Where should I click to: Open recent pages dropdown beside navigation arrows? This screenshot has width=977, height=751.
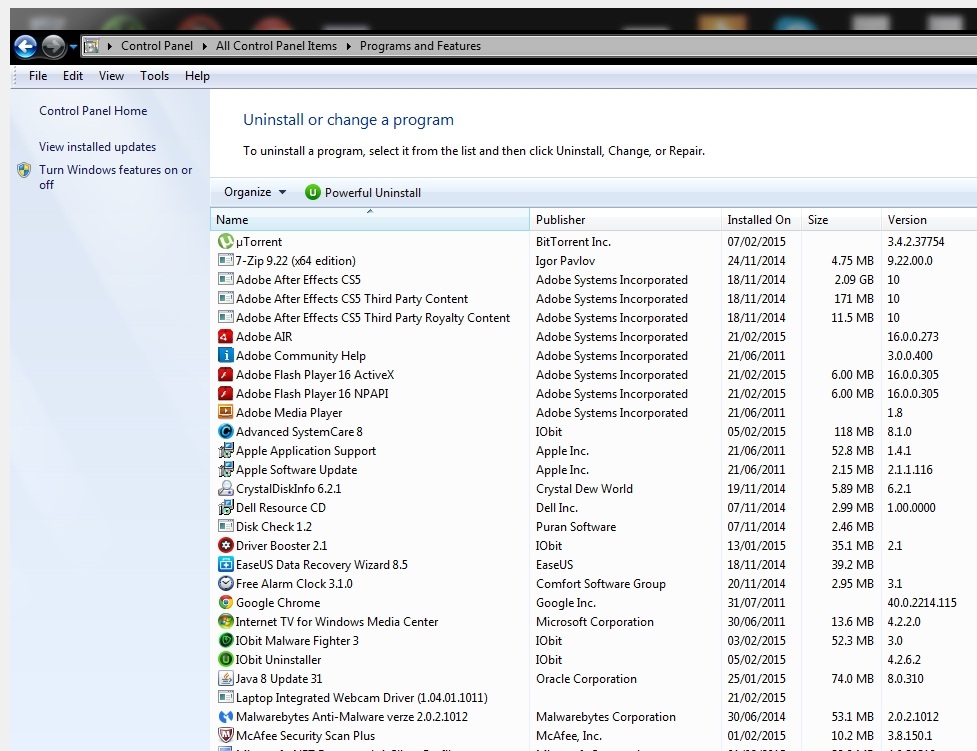pos(73,47)
